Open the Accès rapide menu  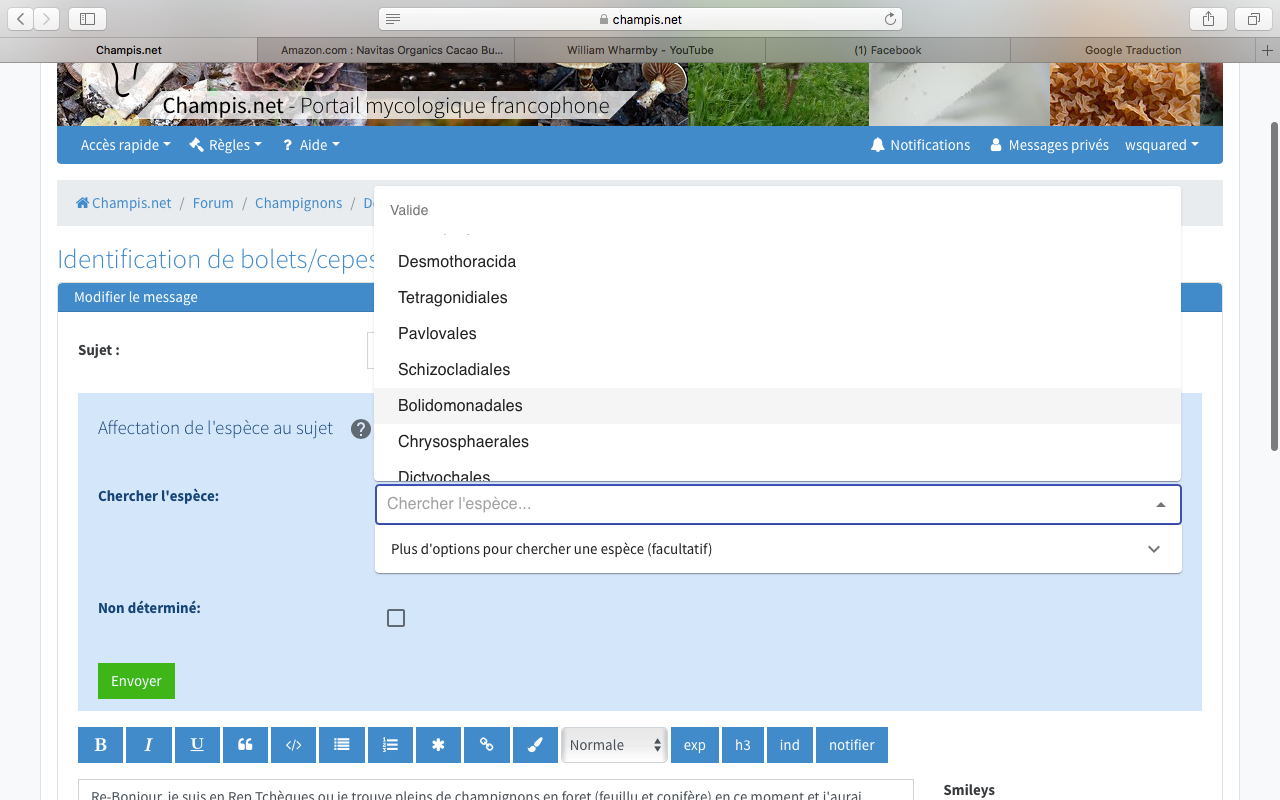click(x=125, y=145)
